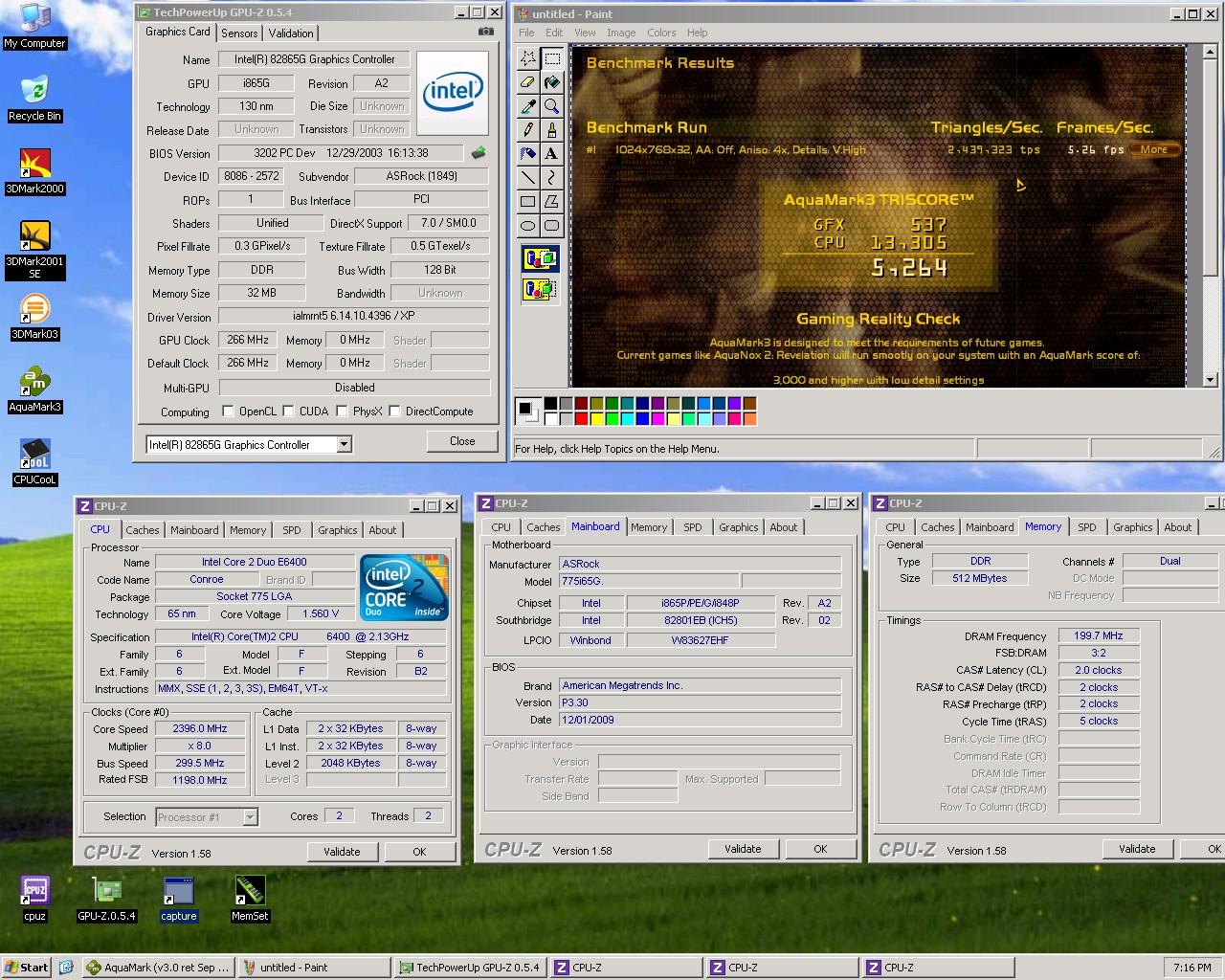
Task: Click OK in the CPU-Z window showing CPU tab
Action: click(419, 852)
